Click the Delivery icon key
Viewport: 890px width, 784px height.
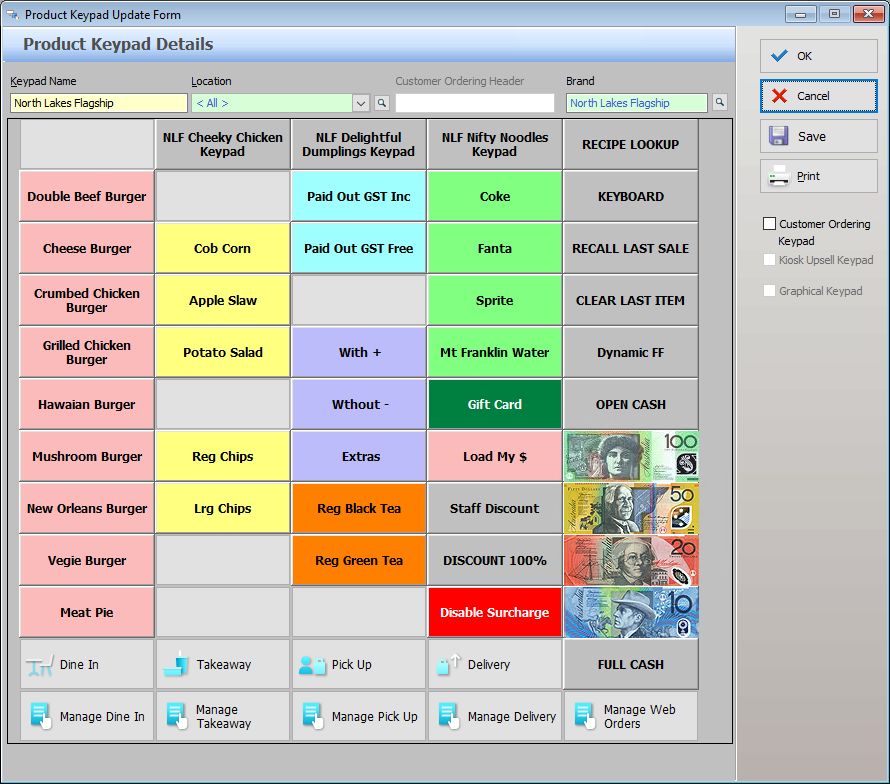click(495, 665)
